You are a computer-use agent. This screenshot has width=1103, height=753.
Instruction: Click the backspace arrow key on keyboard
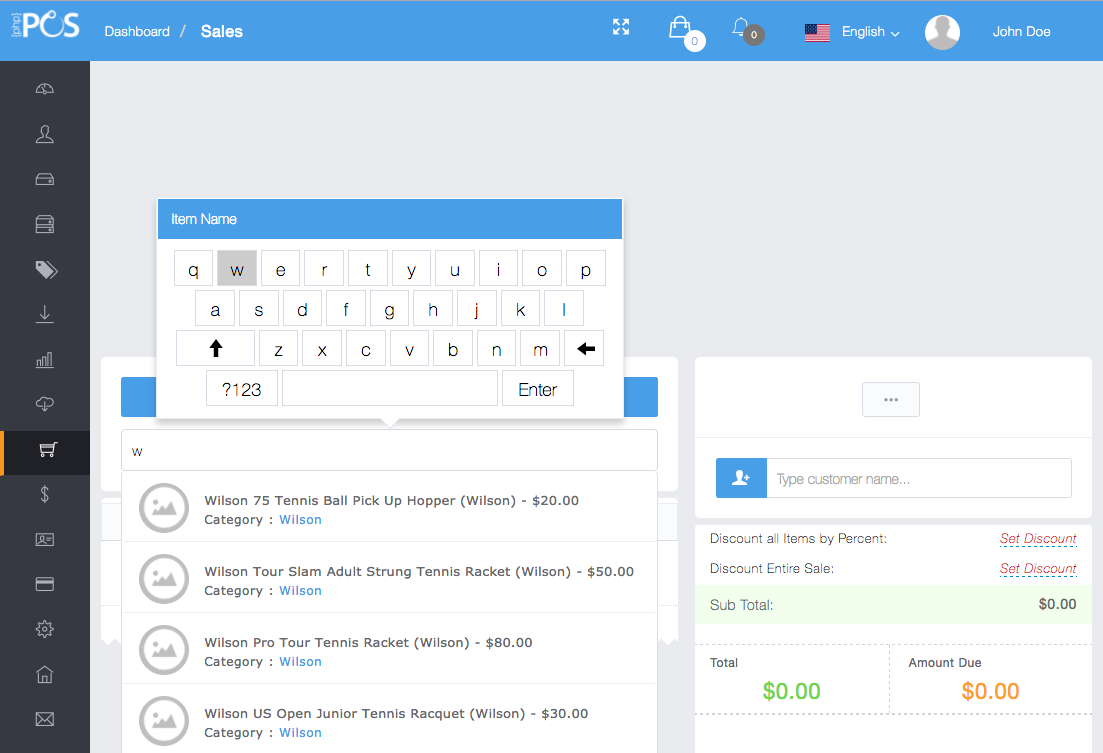[585, 348]
